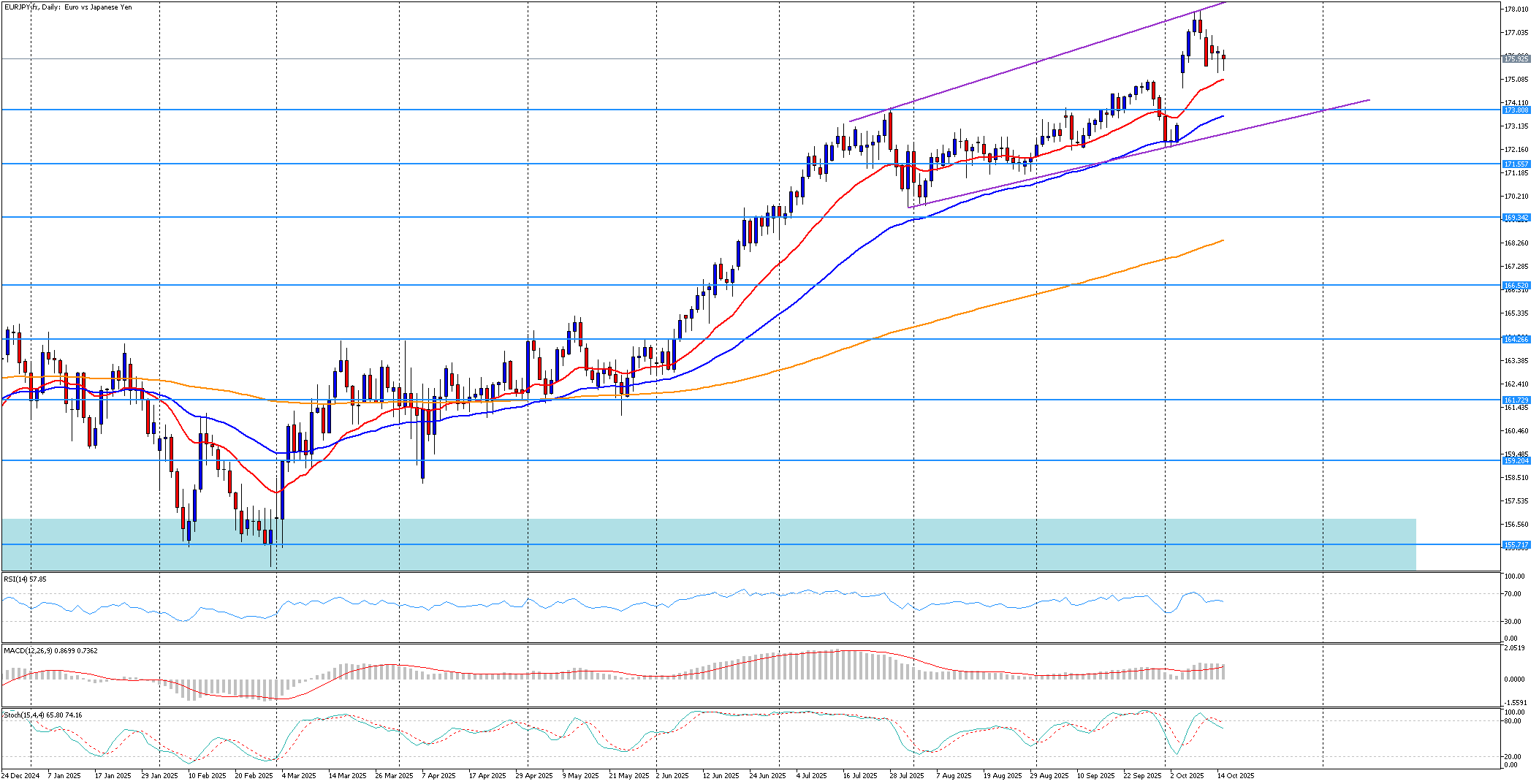
Task: Click the 4 Mar 2025 date label
Action: (299, 776)
